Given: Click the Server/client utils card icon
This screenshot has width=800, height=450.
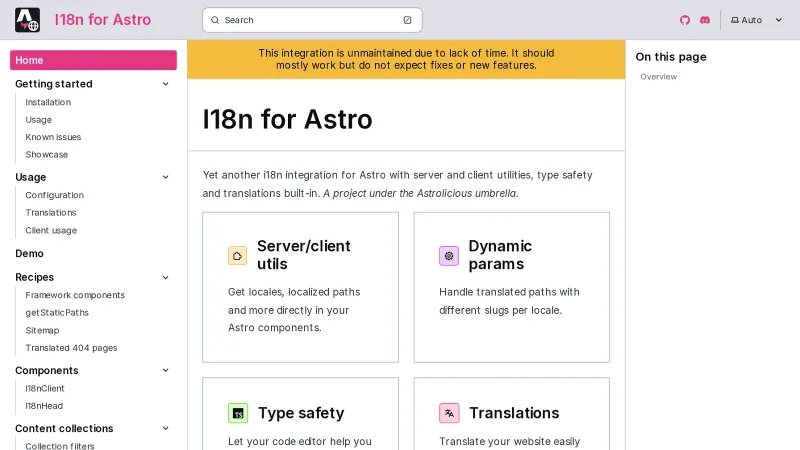Looking at the screenshot, I should coord(237,256).
